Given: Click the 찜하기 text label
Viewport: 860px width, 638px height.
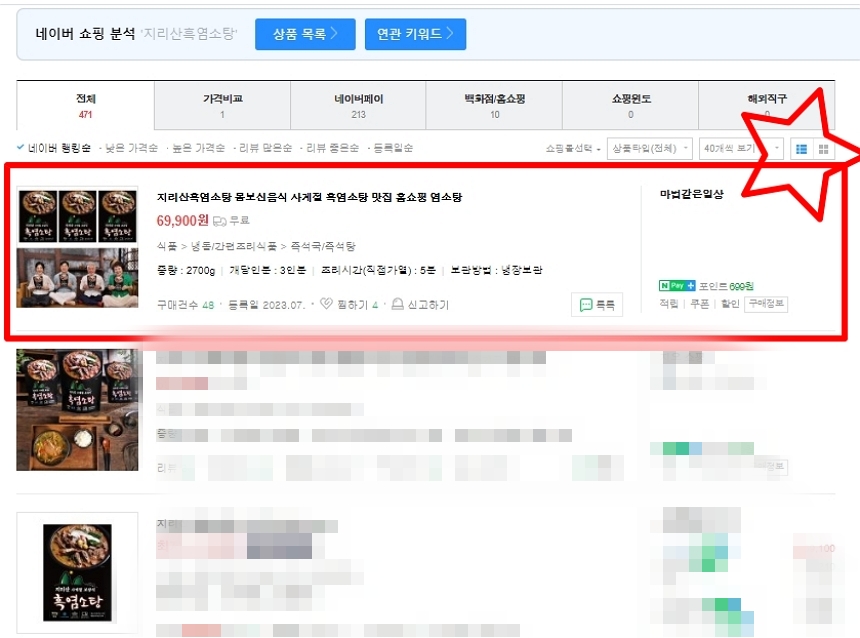Looking at the screenshot, I should click(x=352, y=304).
